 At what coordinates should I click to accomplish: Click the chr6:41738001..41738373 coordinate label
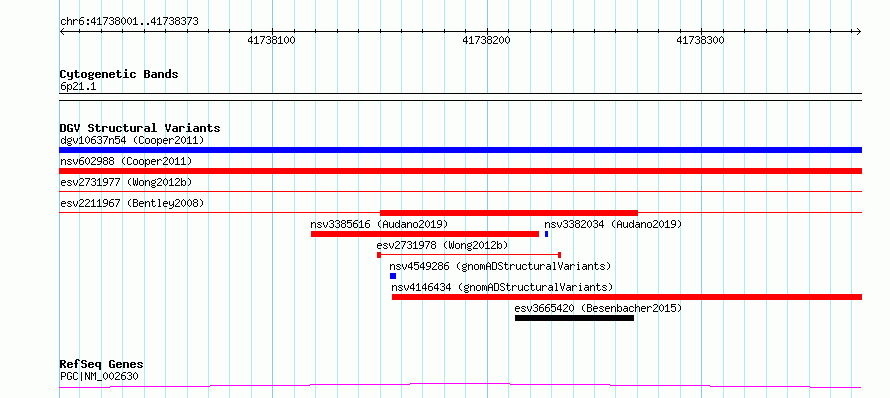pyautogui.click(x=129, y=22)
